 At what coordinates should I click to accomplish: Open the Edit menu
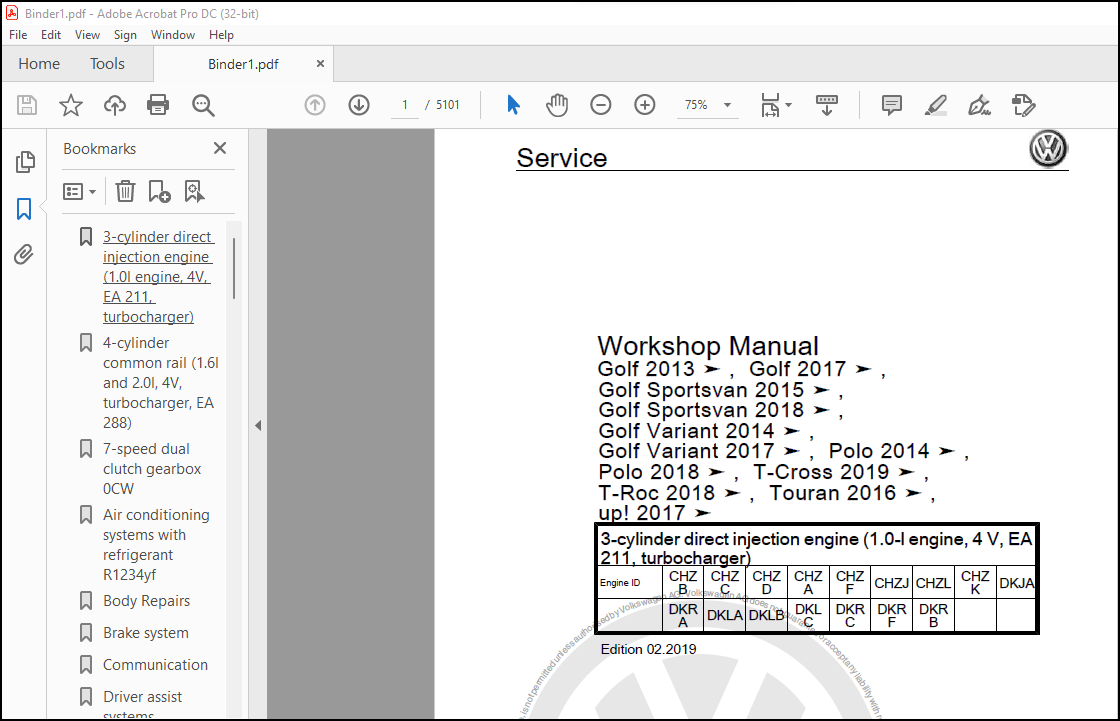point(51,34)
